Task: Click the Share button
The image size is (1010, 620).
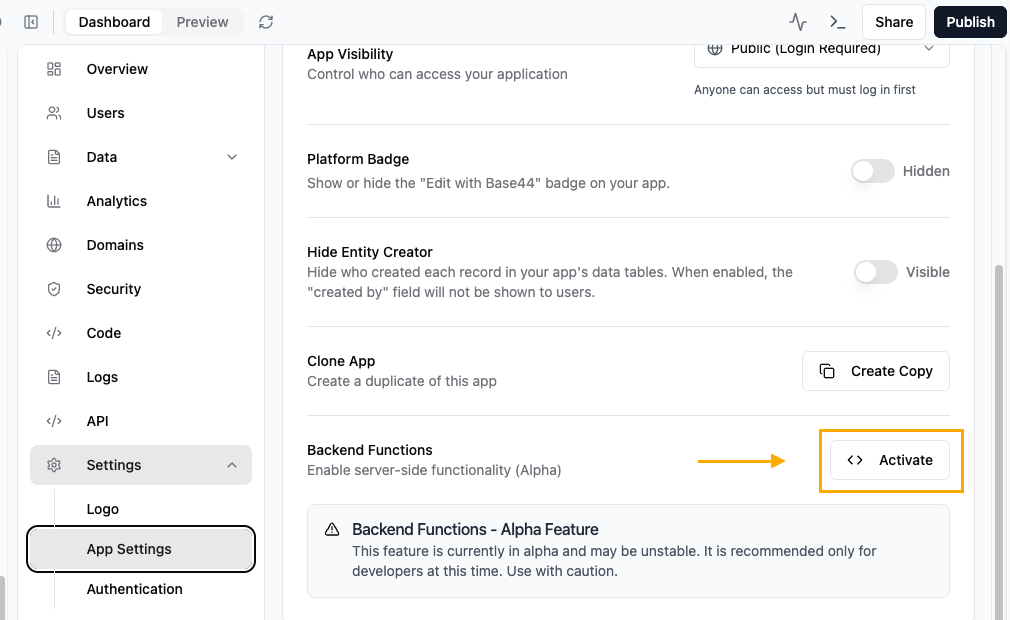Action: (893, 22)
